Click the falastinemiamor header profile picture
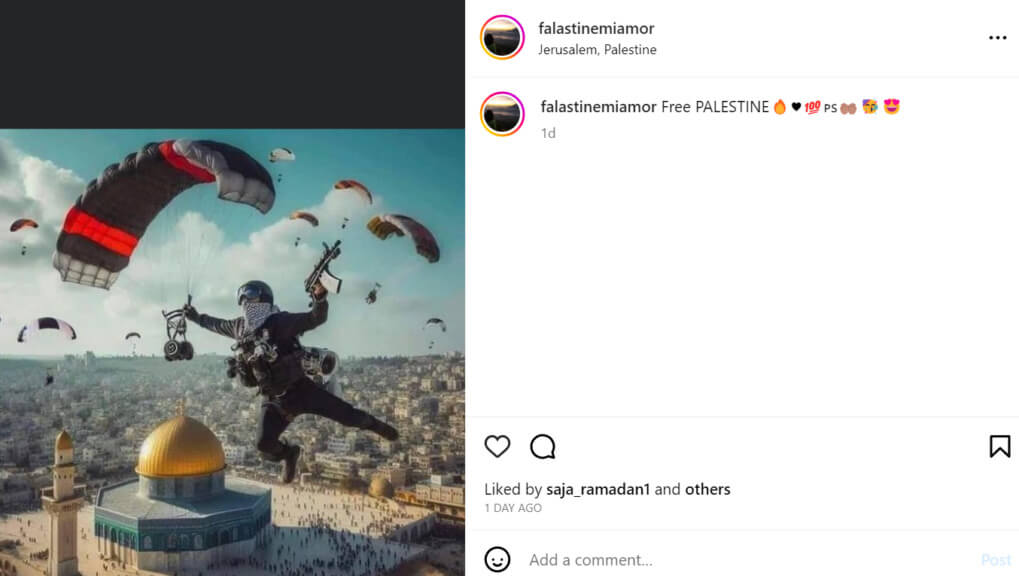 [x=502, y=37]
